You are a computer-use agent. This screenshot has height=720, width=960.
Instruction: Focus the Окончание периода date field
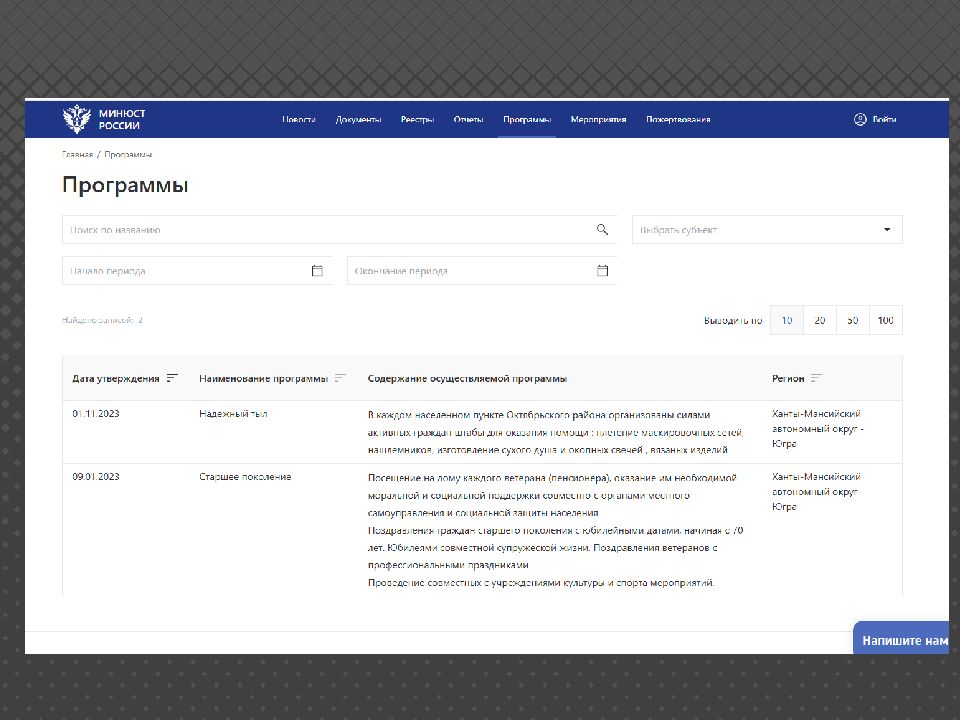coord(481,271)
